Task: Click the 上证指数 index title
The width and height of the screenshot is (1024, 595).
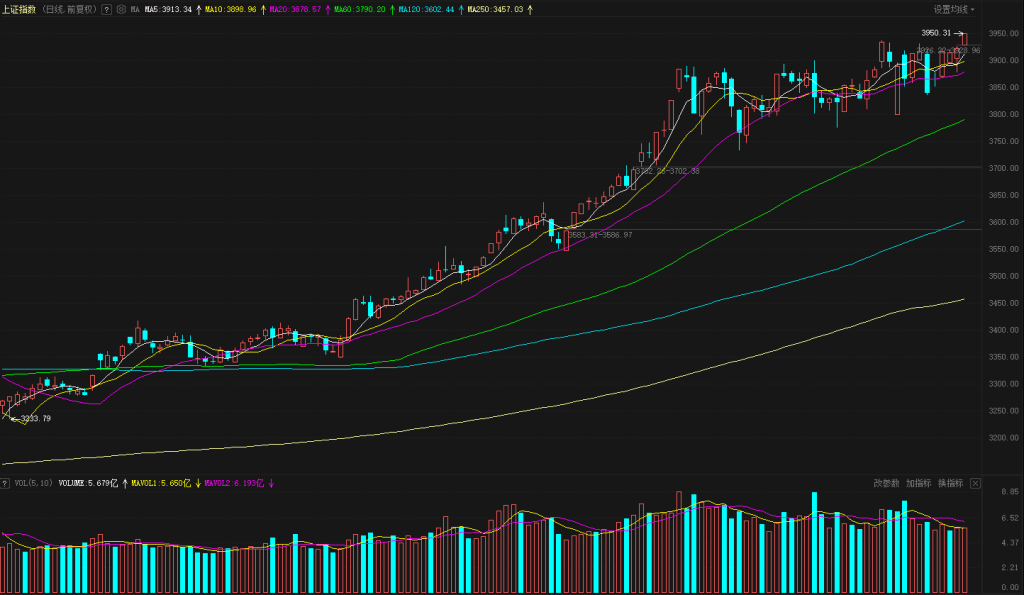Action: click(x=20, y=9)
